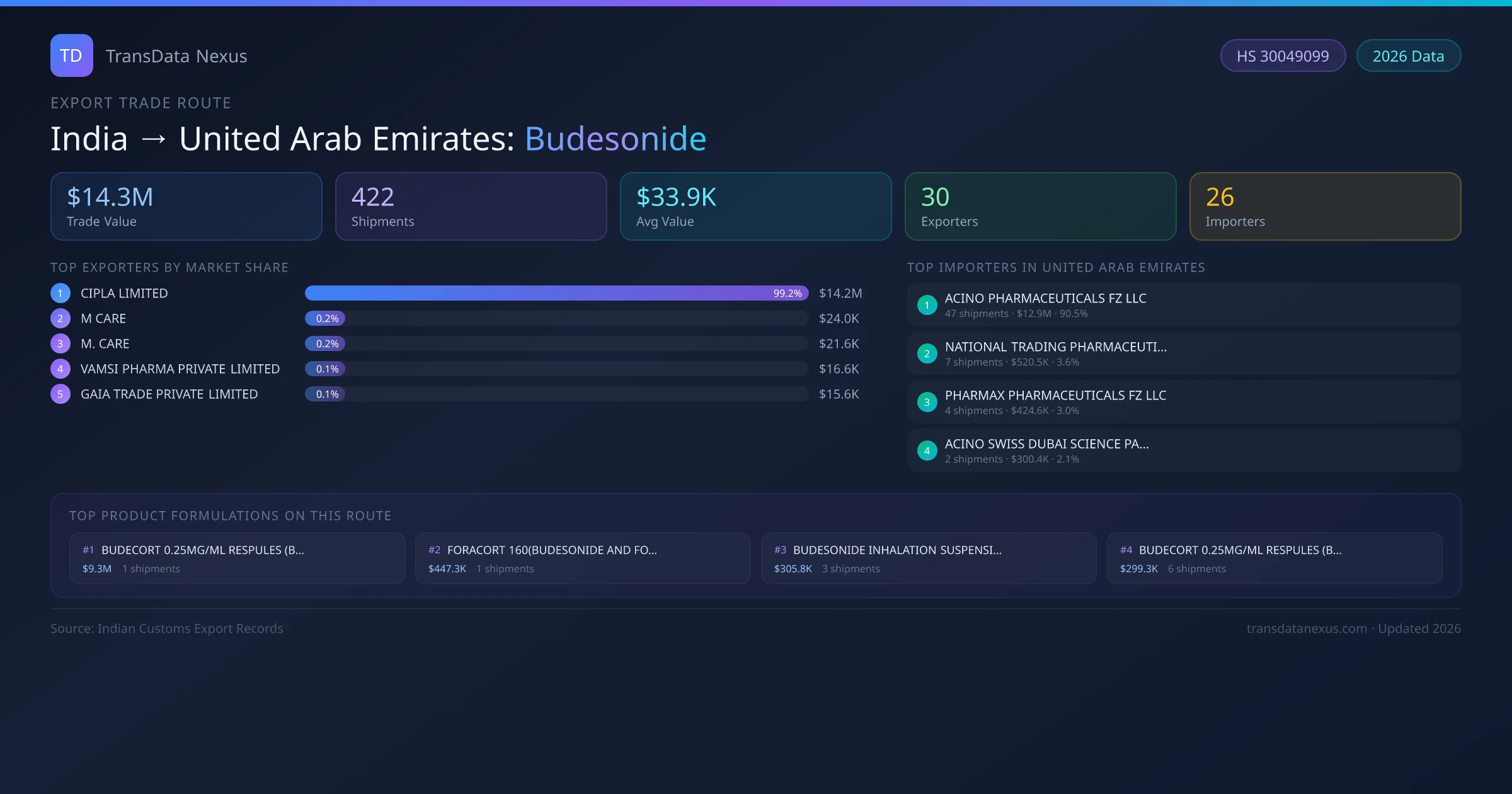Toggle the HS 30049099 code filter
The height and width of the screenshot is (794, 1512).
click(x=1283, y=55)
